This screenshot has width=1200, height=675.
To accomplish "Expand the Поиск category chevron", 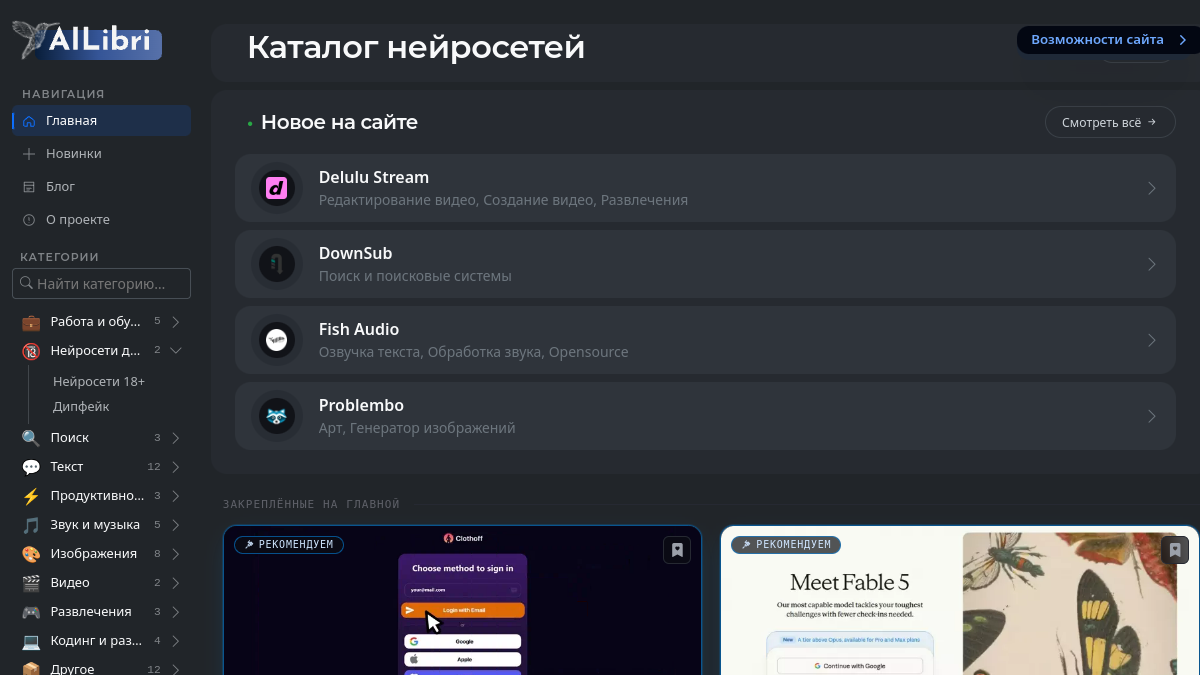I will [x=176, y=438].
